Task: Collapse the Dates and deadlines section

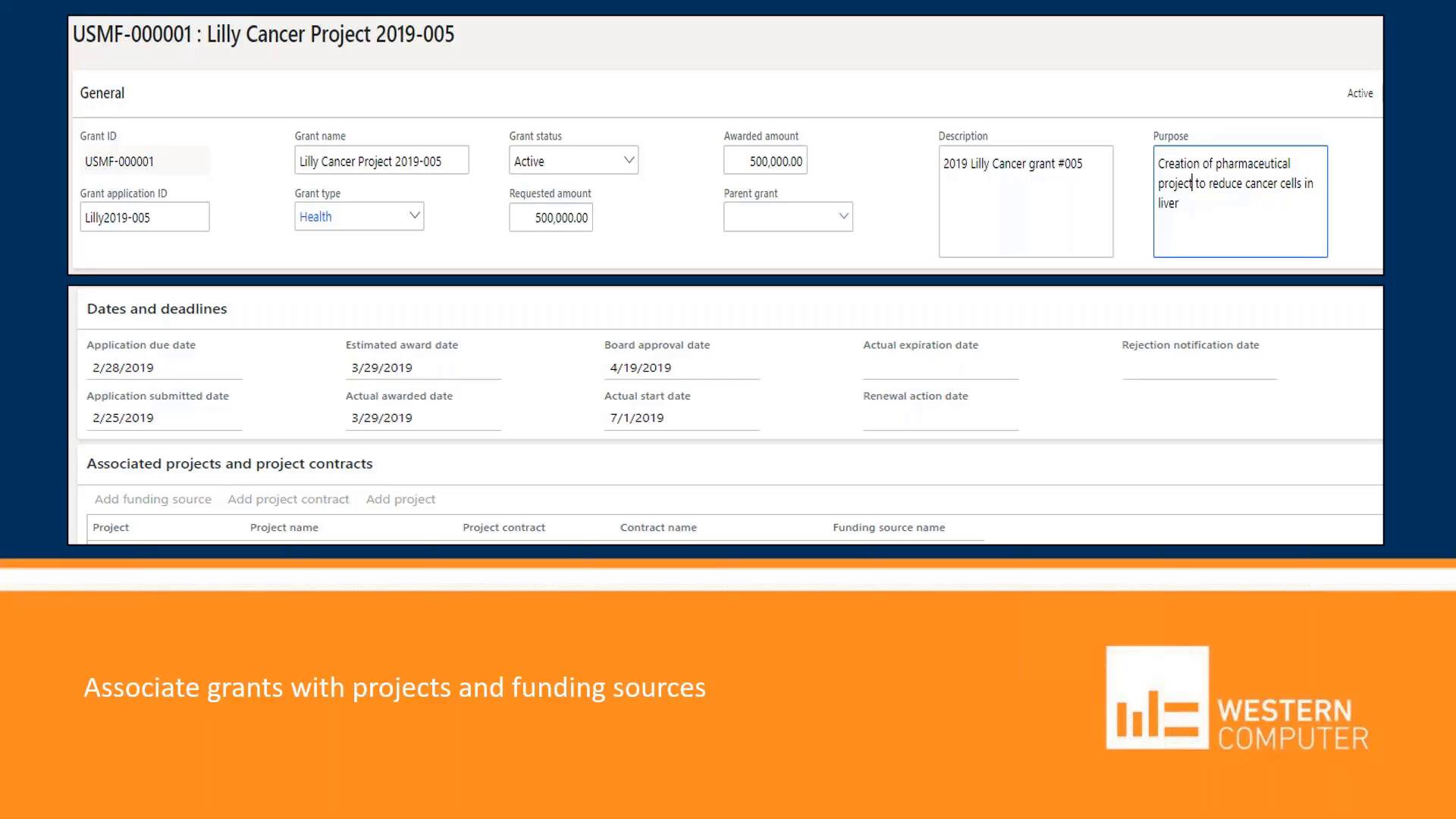Action: click(x=157, y=309)
